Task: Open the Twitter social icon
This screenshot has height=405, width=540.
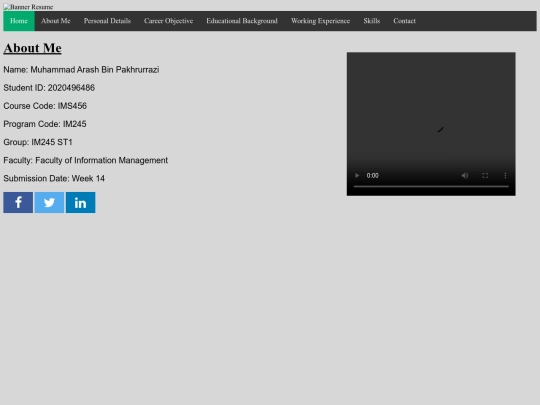Action: [x=49, y=202]
